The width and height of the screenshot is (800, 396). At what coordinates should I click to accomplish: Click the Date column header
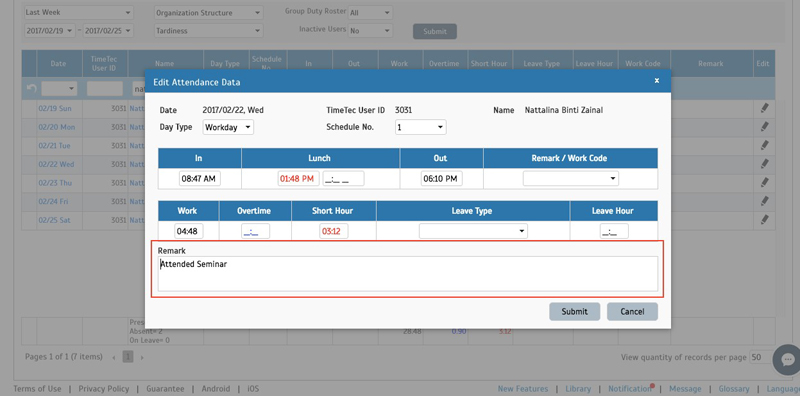coord(59,64)
